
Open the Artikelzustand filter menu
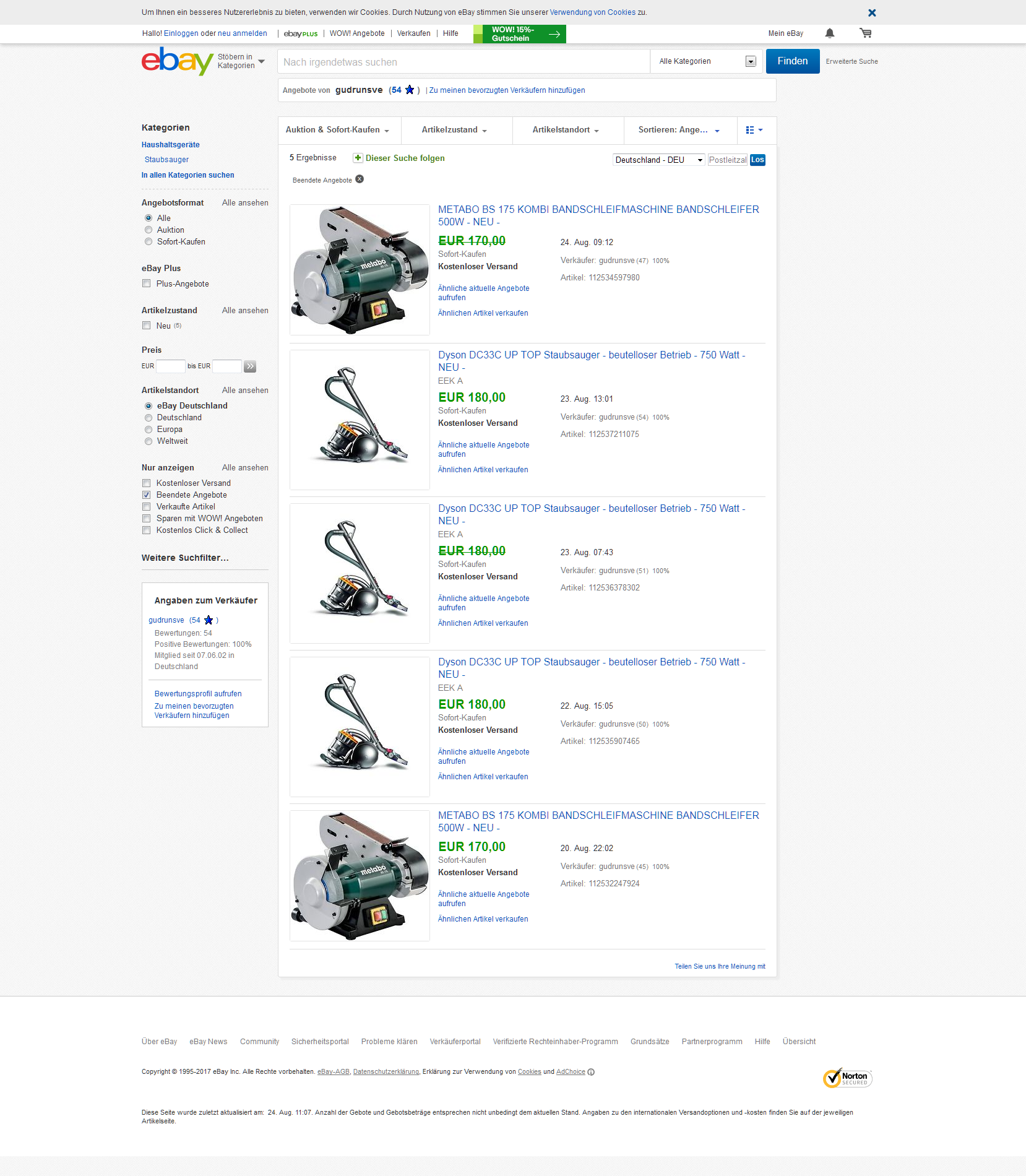(454, 130)
